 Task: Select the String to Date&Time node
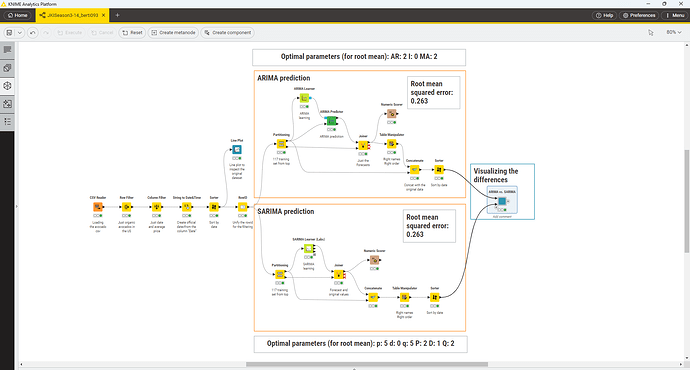pyautogui.click(x=187, y=207)
